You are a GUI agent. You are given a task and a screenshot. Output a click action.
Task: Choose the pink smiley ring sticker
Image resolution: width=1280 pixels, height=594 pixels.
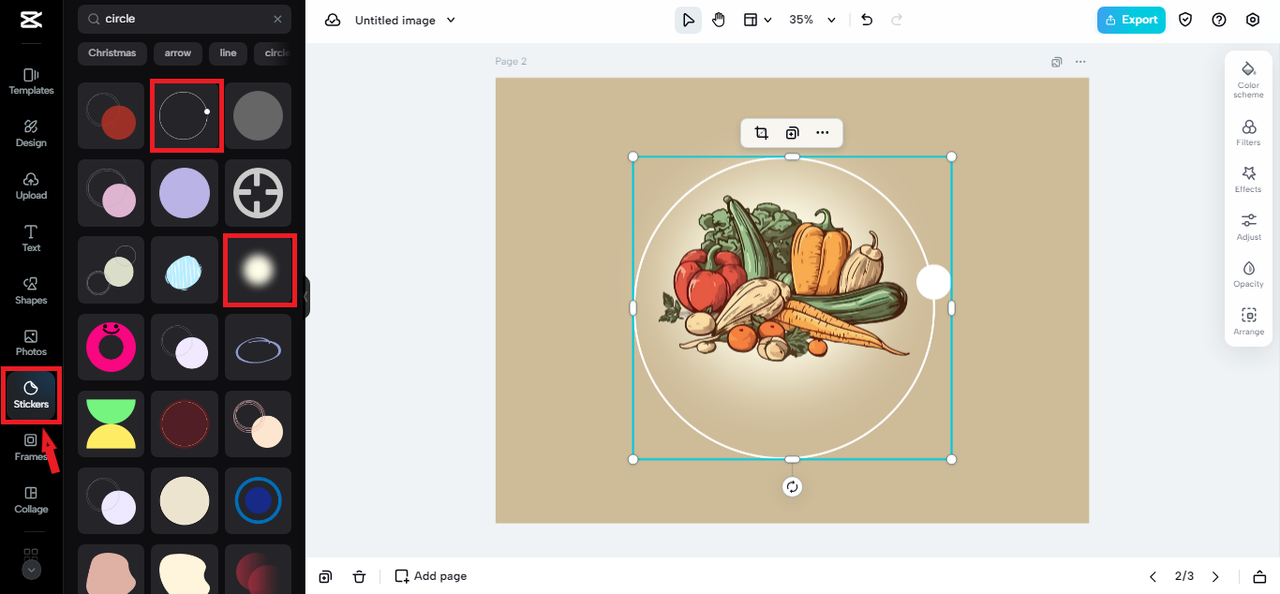point(111,347)
